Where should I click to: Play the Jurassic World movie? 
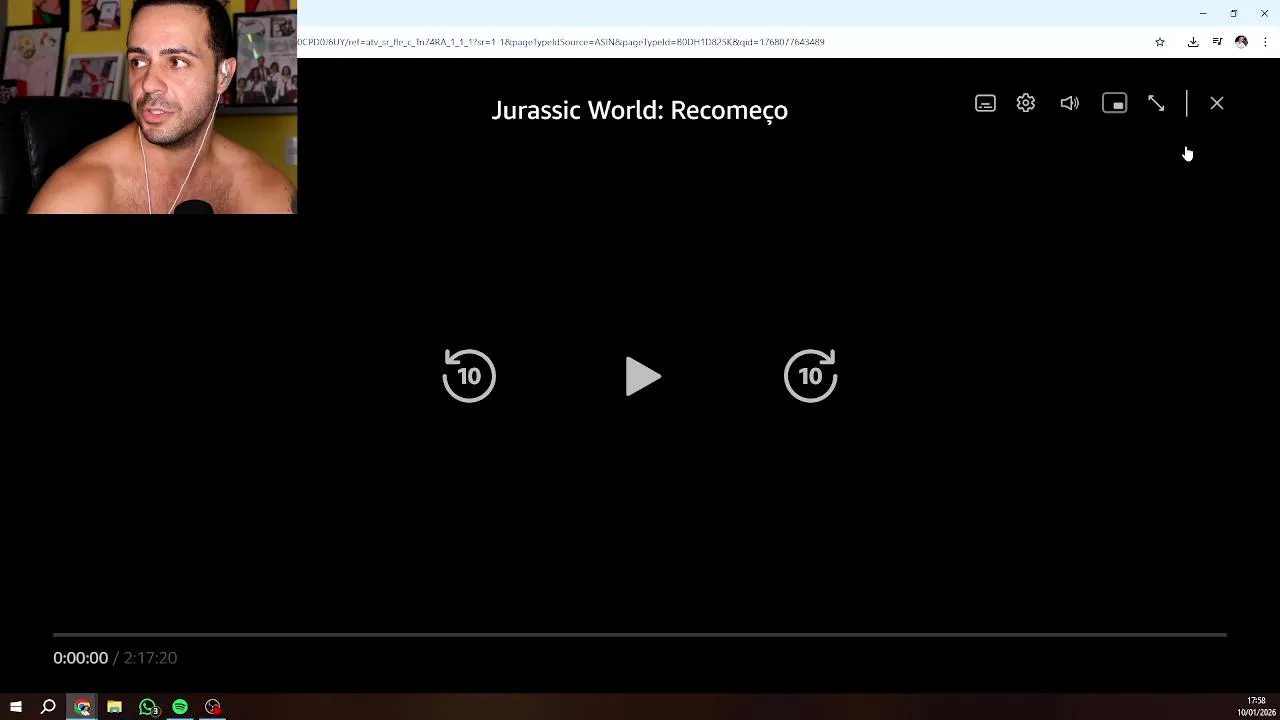click(642, 376)
